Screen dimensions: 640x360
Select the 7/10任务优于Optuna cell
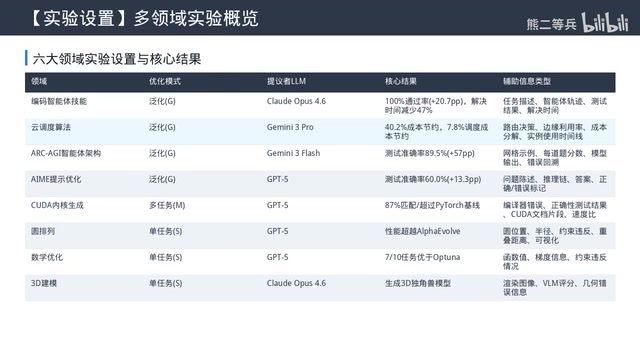coord(422,258)
